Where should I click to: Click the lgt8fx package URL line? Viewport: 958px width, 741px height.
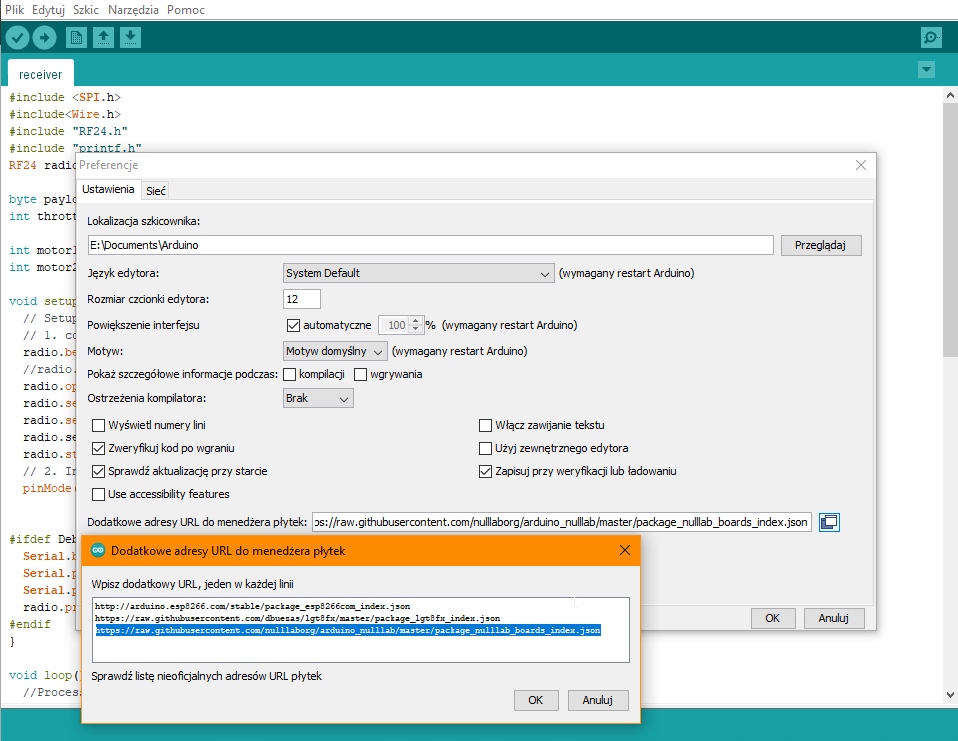(x=297, y=618)
